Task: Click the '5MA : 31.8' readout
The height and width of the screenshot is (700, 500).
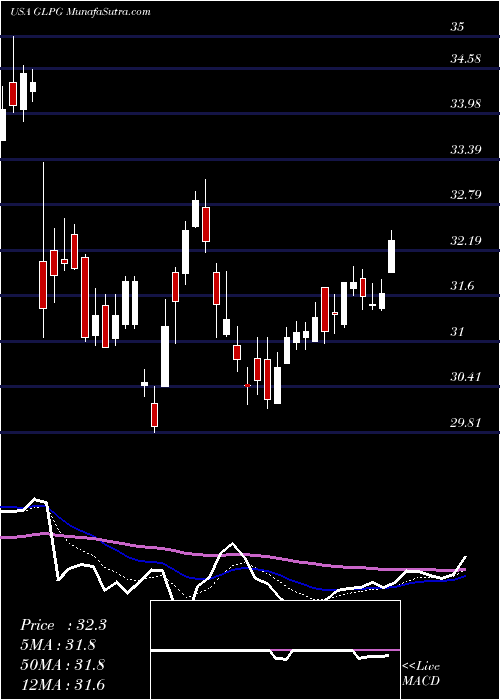Action: [x=58, y=645]
